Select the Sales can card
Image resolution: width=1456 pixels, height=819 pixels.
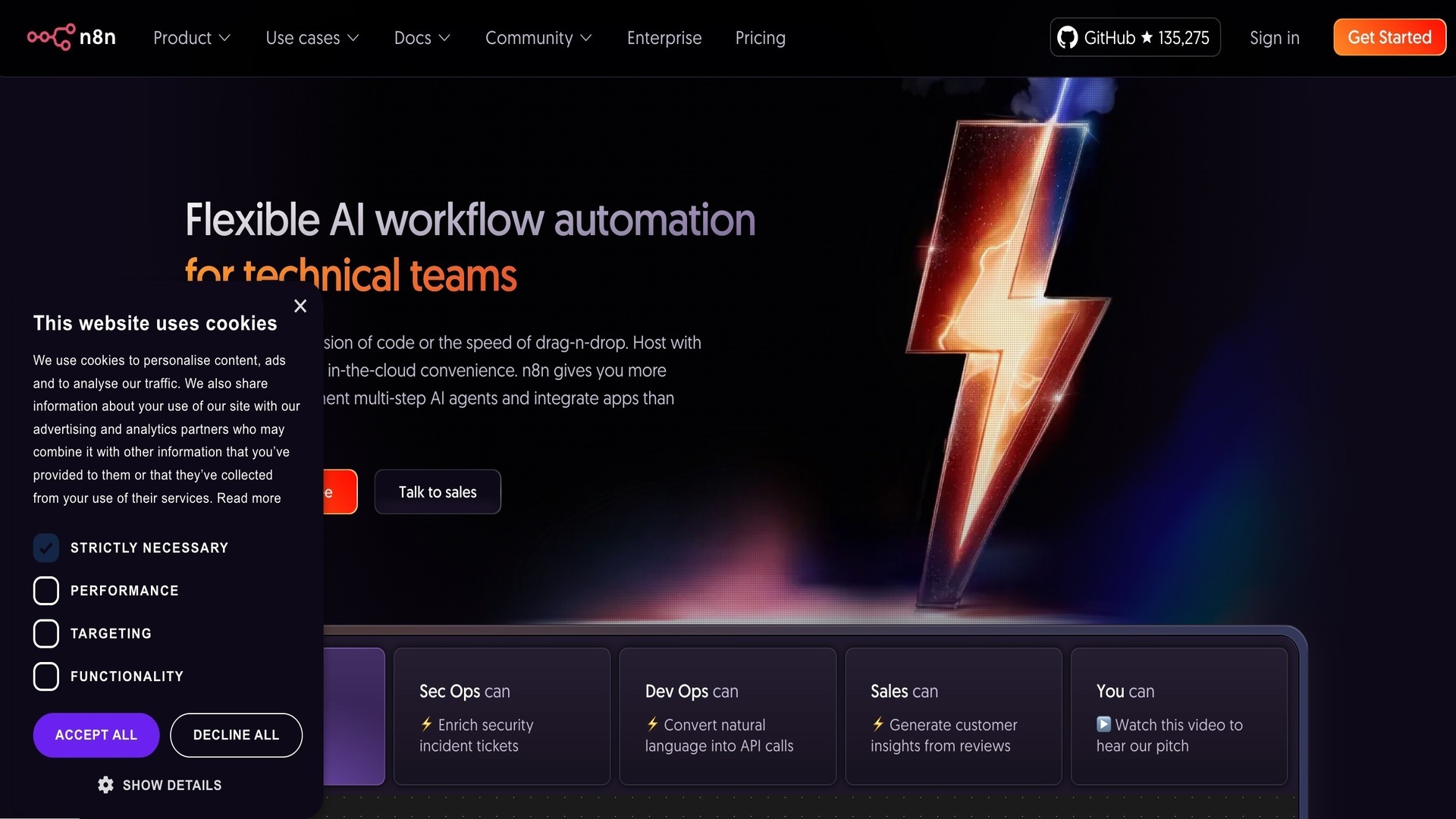pos(953,716)
